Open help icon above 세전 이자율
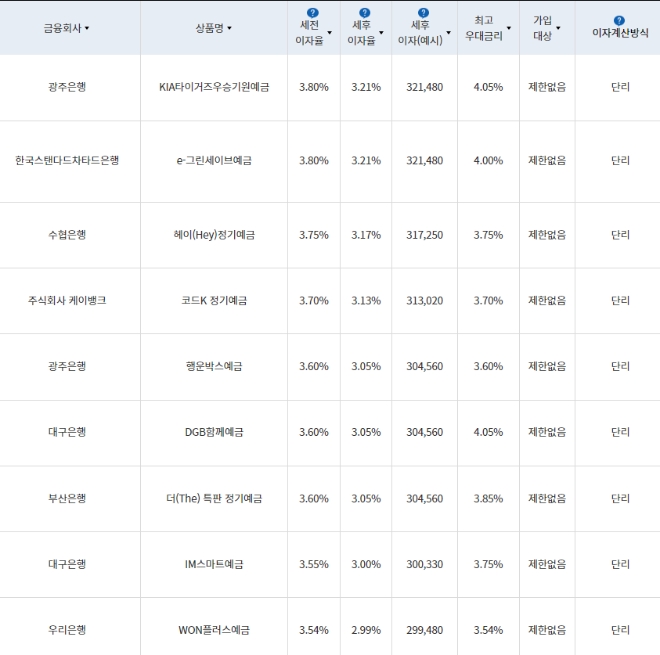 tap(313, 13)
